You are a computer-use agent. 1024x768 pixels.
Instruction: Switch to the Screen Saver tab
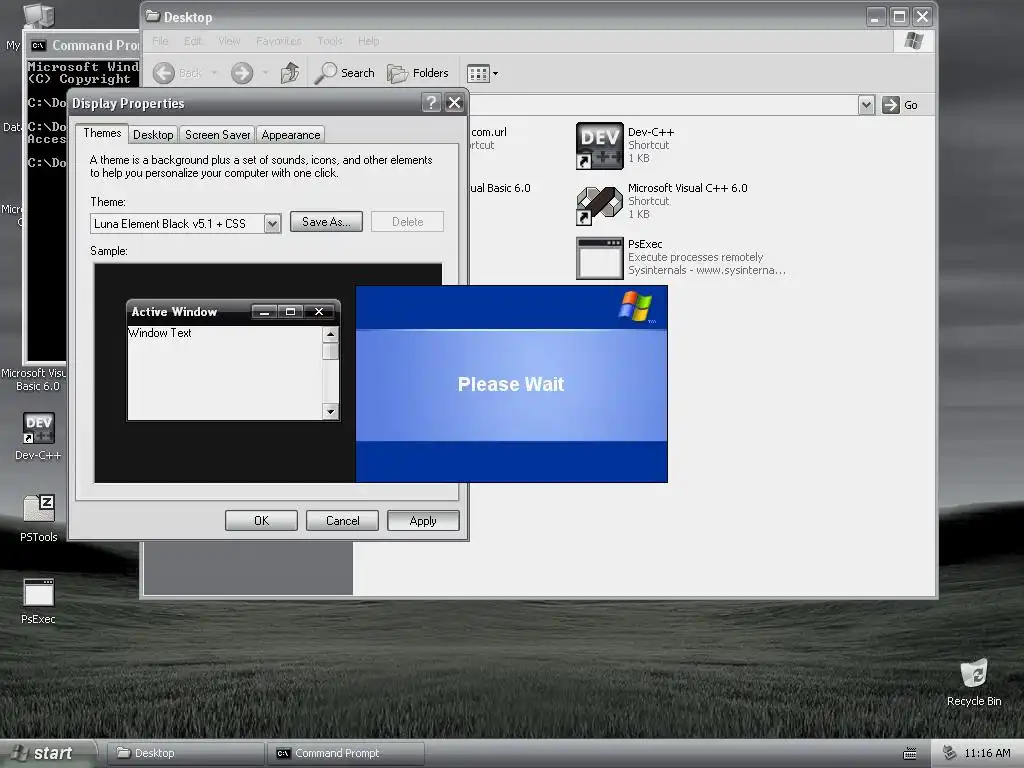pyautogui.click(x=217, y=135)
